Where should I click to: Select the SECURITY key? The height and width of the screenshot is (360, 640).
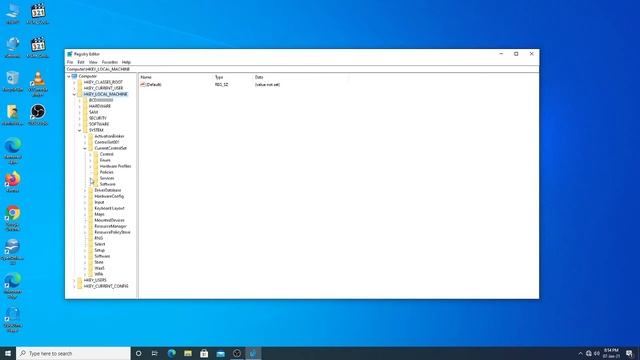[x=98, y=118]
